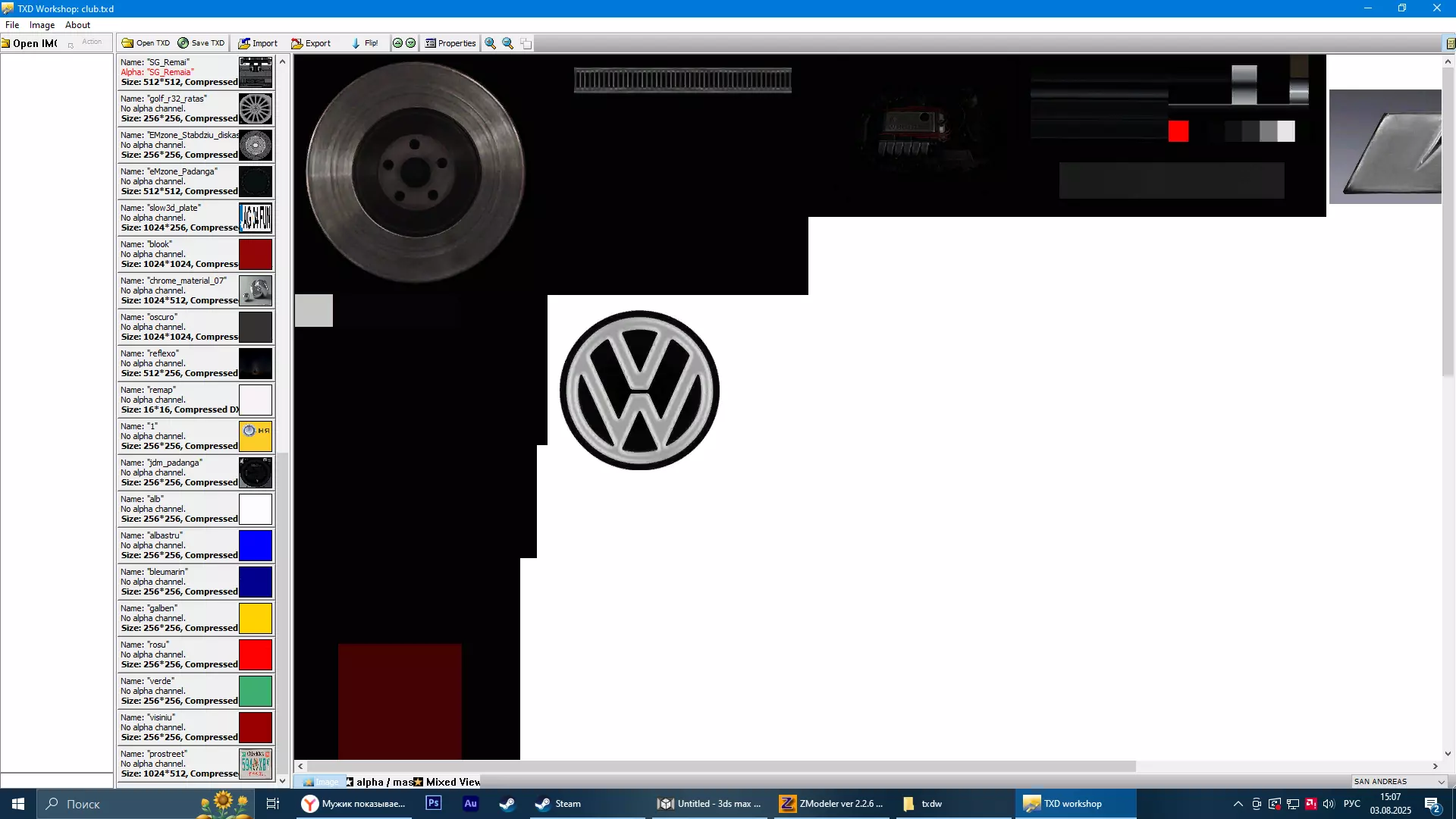Click the zoom in magnifier icon
This screenshot has width=1456, height=819.
pos(491,43)
